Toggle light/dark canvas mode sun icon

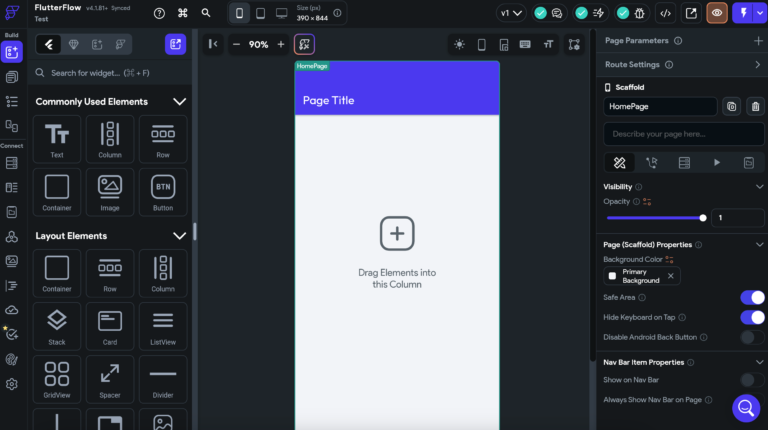[459, 44]
